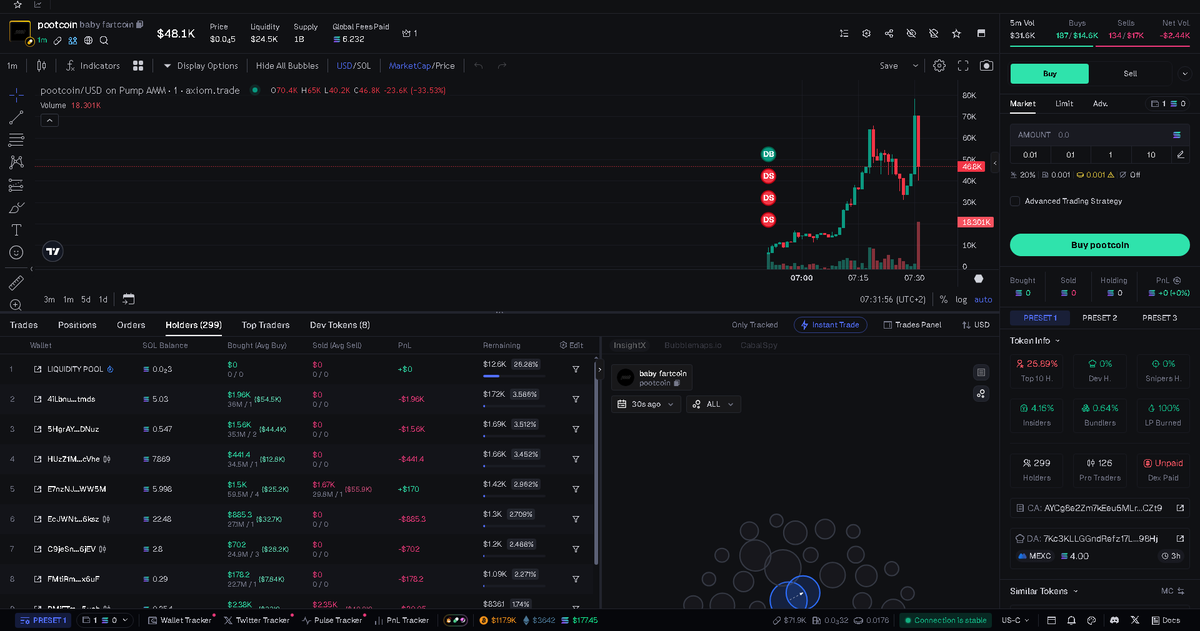Open the 30s ago time dropdown
This screenshot has height=631, width=1200.
[x=648, y=404]
